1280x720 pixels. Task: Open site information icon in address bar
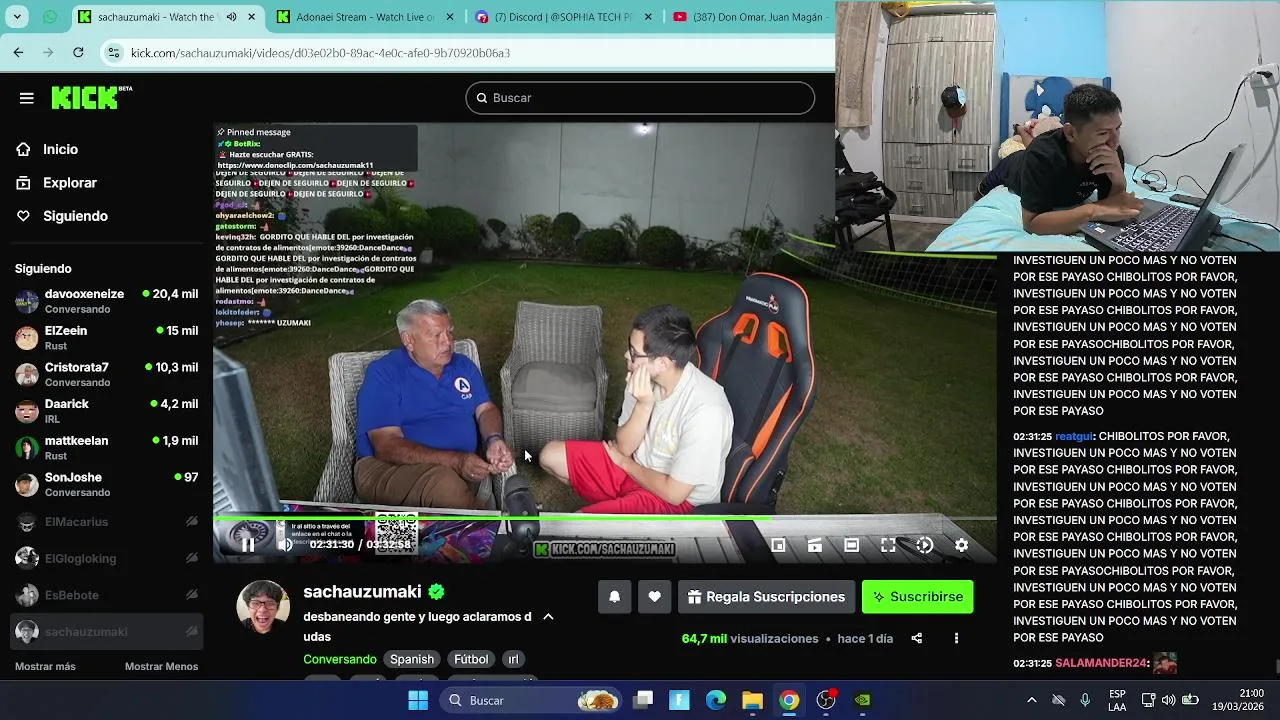(x=114, y=52)
